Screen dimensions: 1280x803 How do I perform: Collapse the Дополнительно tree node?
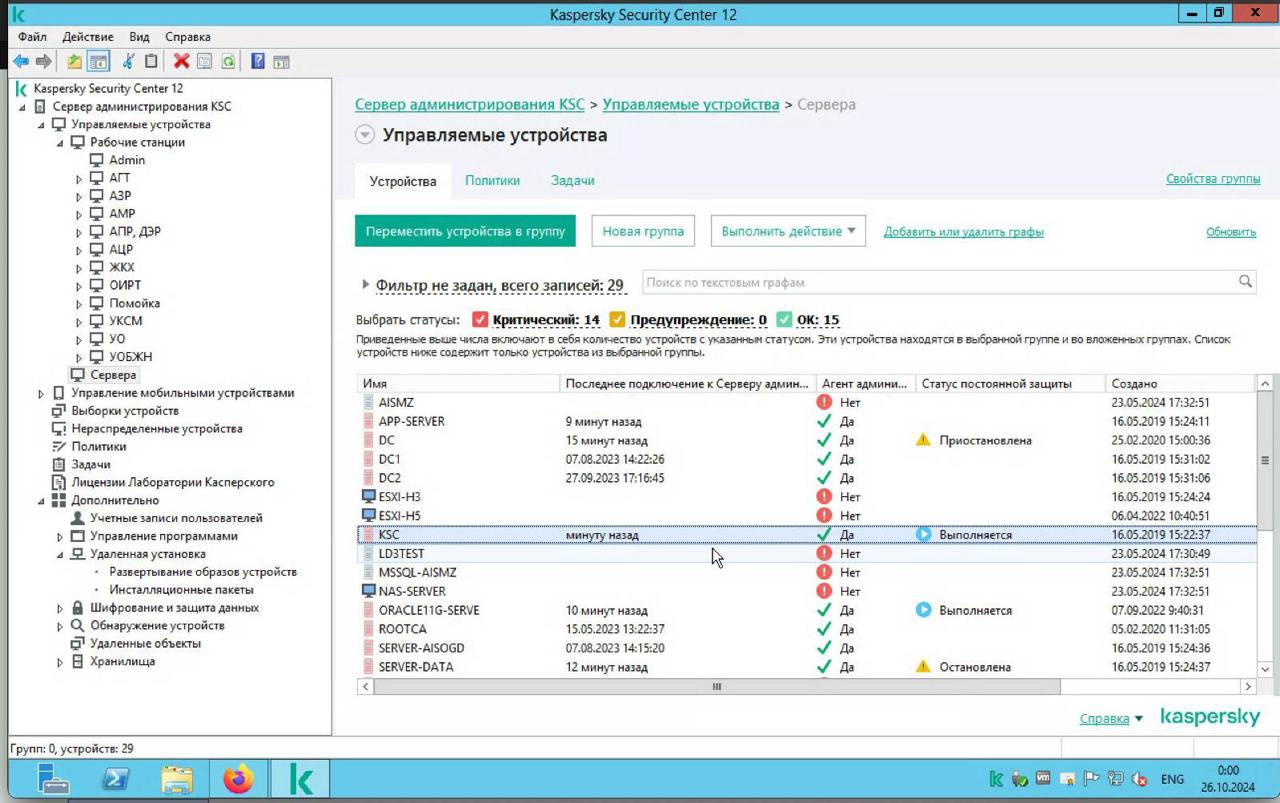[x=41, y=500]
